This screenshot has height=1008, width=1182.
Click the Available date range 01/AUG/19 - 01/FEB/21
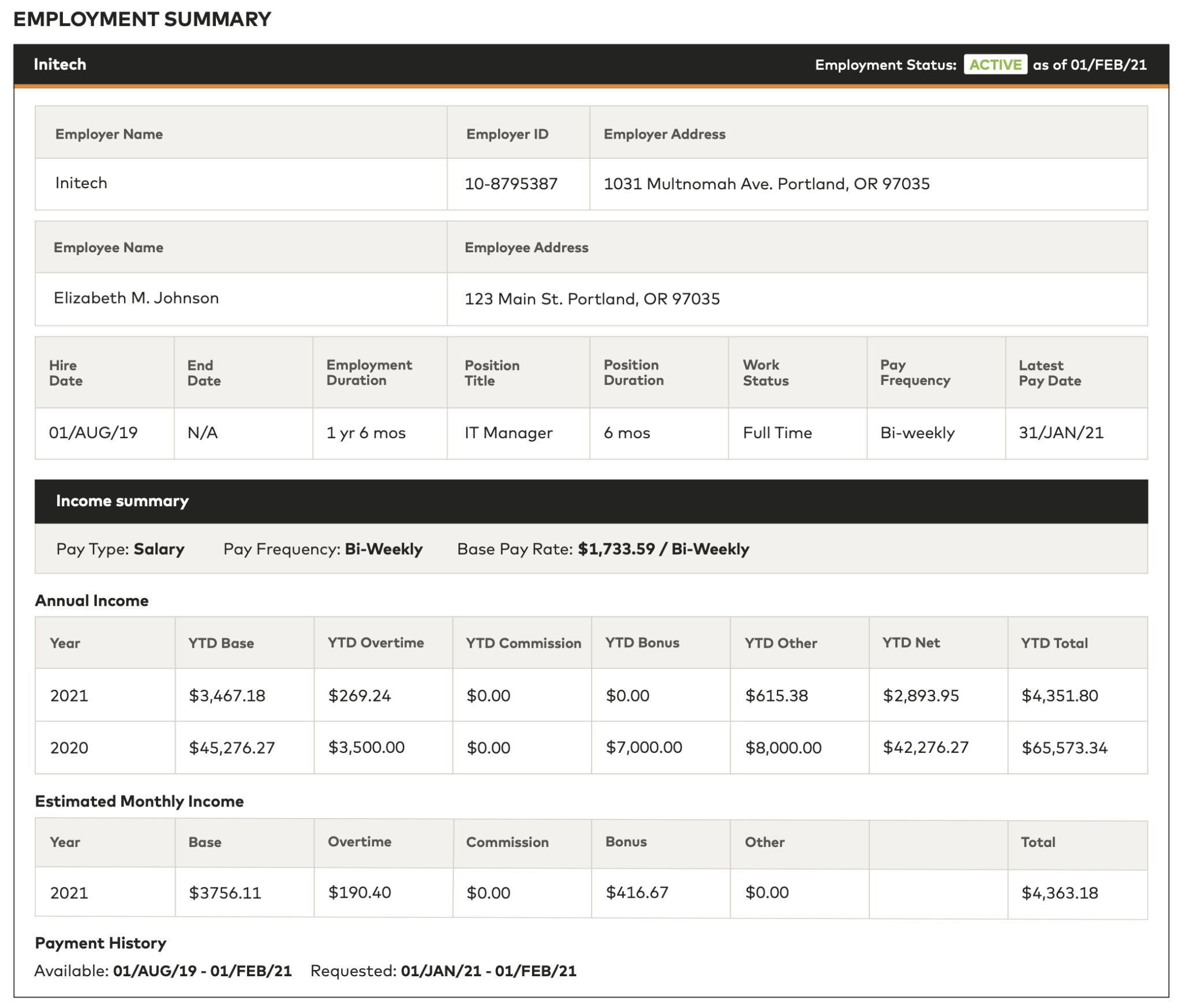(202, 970)
